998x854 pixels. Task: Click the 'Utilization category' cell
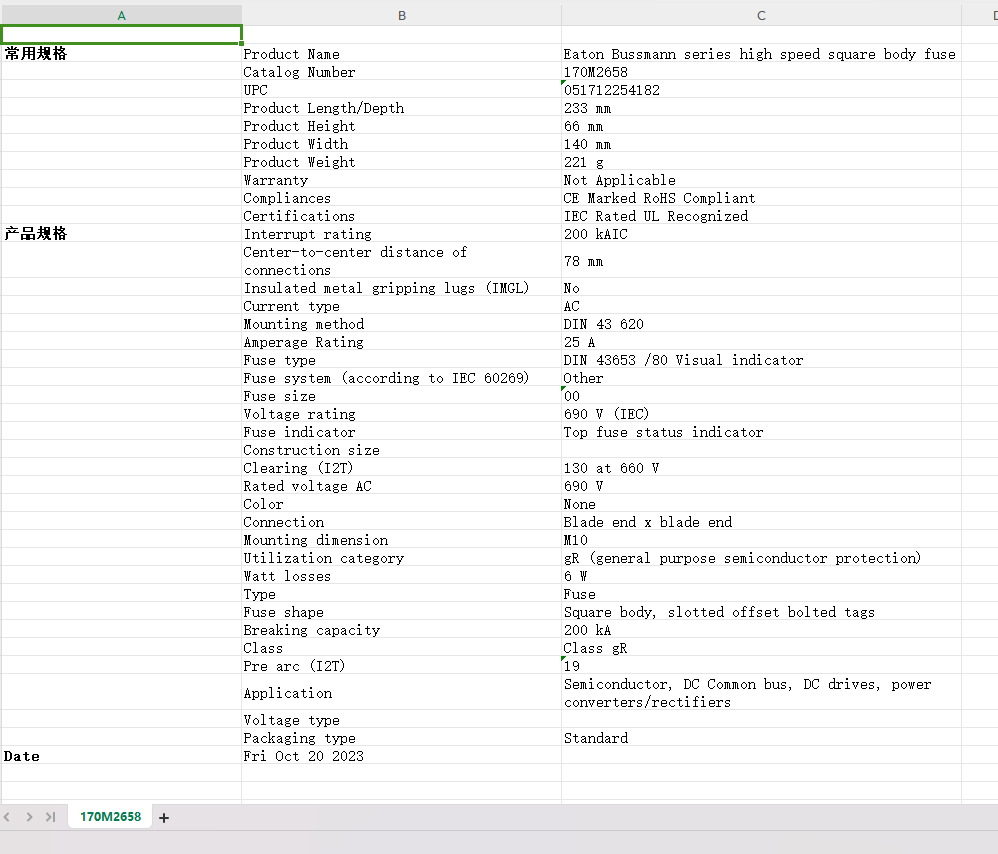coord(402,558)
